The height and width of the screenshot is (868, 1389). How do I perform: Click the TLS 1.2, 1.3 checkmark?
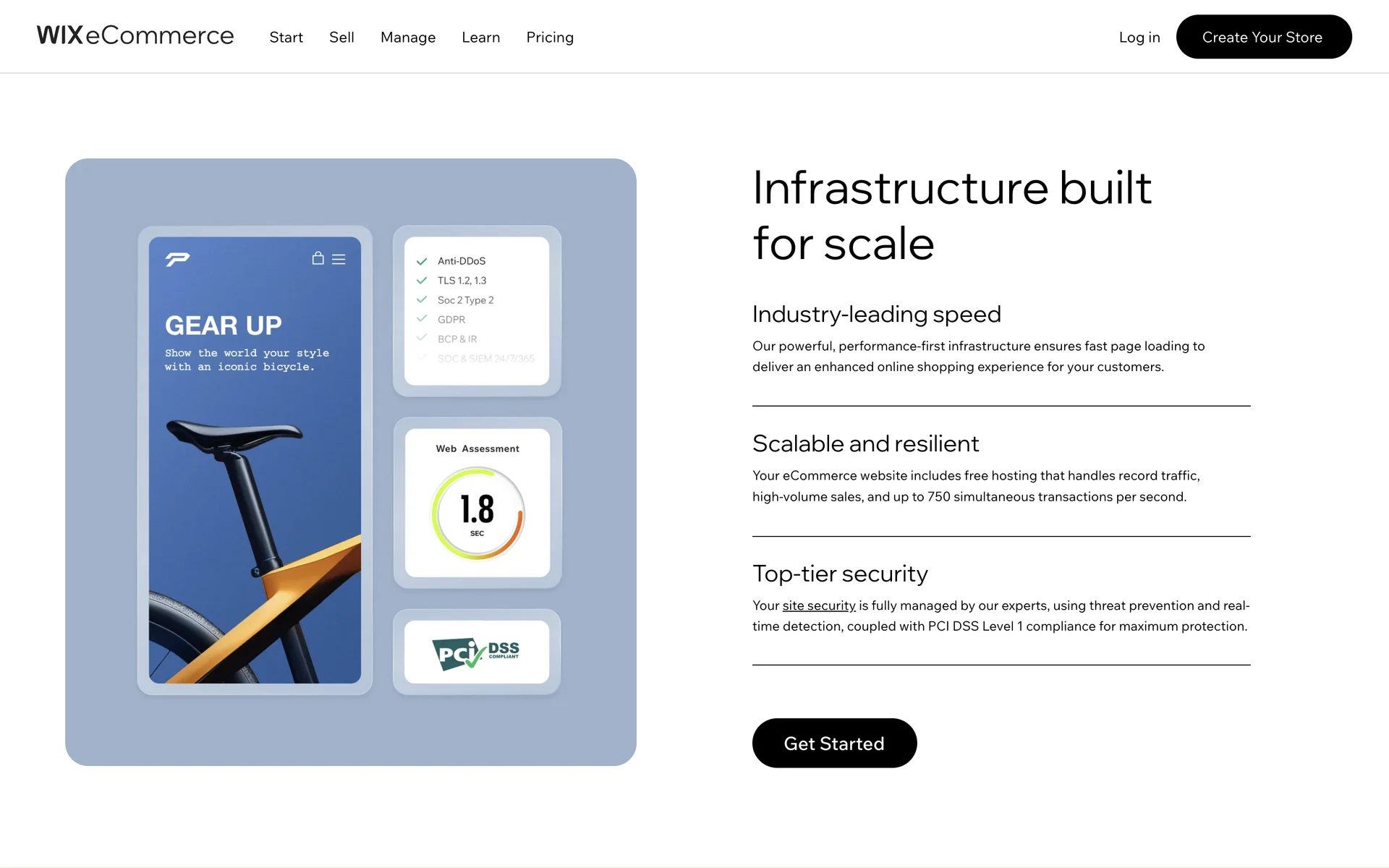(x=422, y=281)
